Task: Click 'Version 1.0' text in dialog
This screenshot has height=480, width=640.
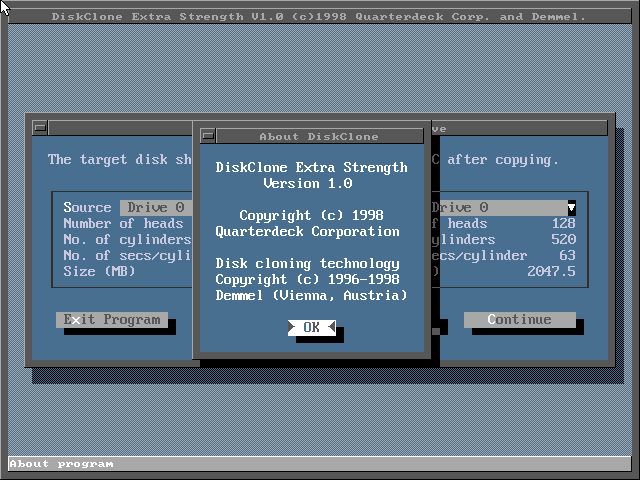Action: click(308, 184)
